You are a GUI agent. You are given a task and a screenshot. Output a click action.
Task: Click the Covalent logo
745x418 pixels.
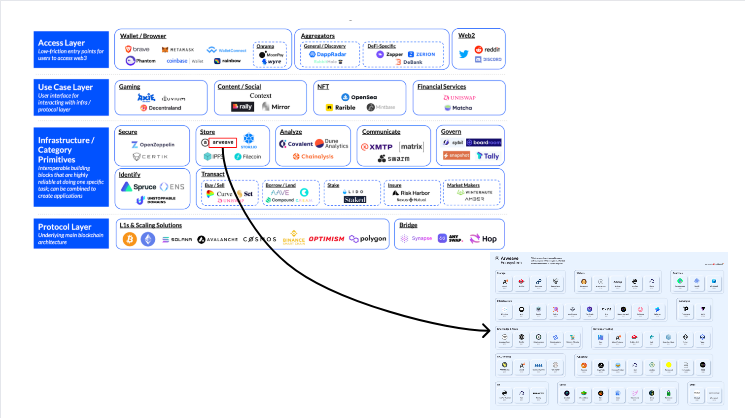click(x=296, y=144)
